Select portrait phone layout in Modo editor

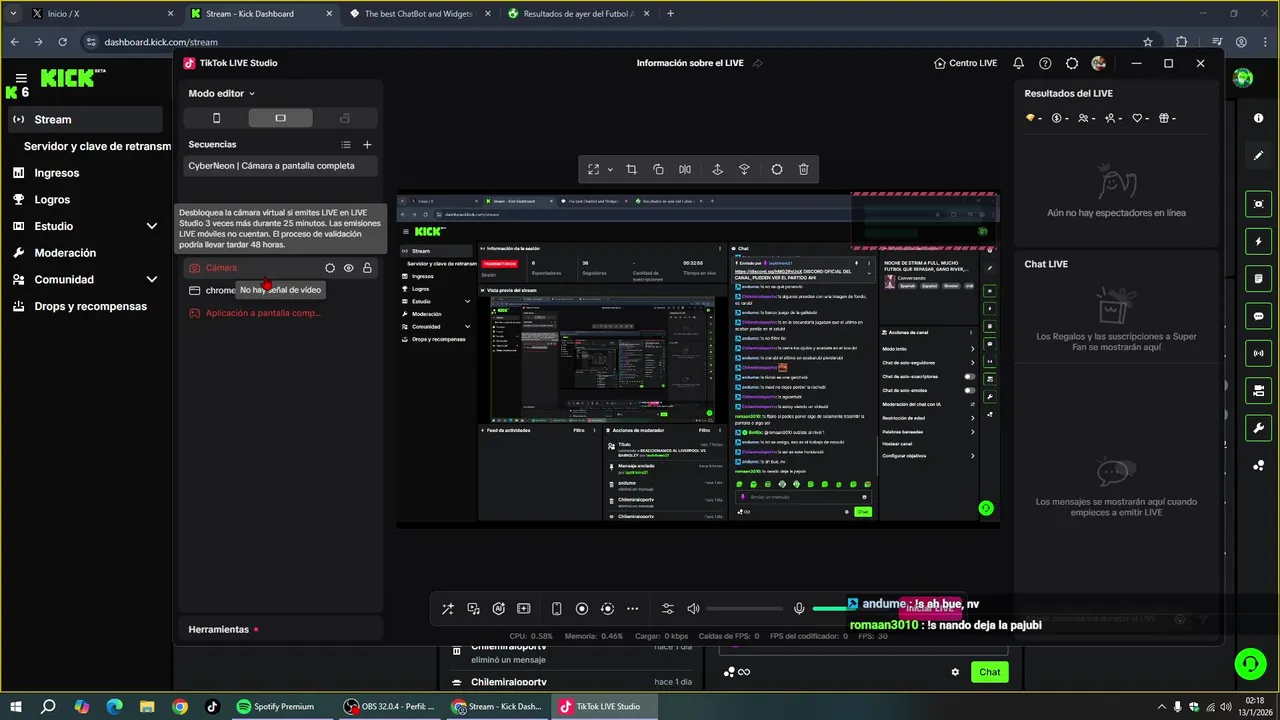point(216,118)
